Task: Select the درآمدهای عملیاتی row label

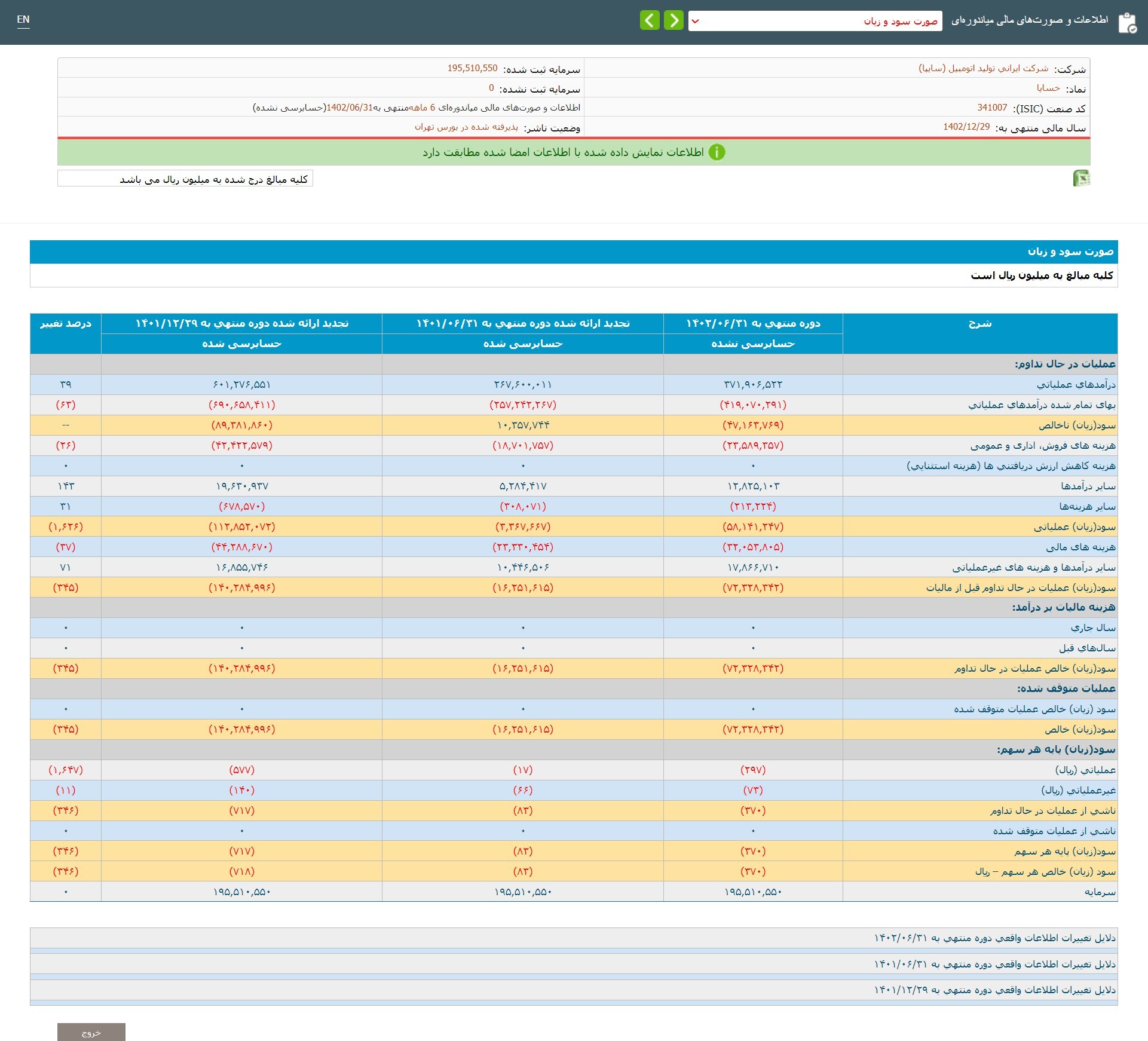Action: pyautogui.click(x=1076, y=384)
